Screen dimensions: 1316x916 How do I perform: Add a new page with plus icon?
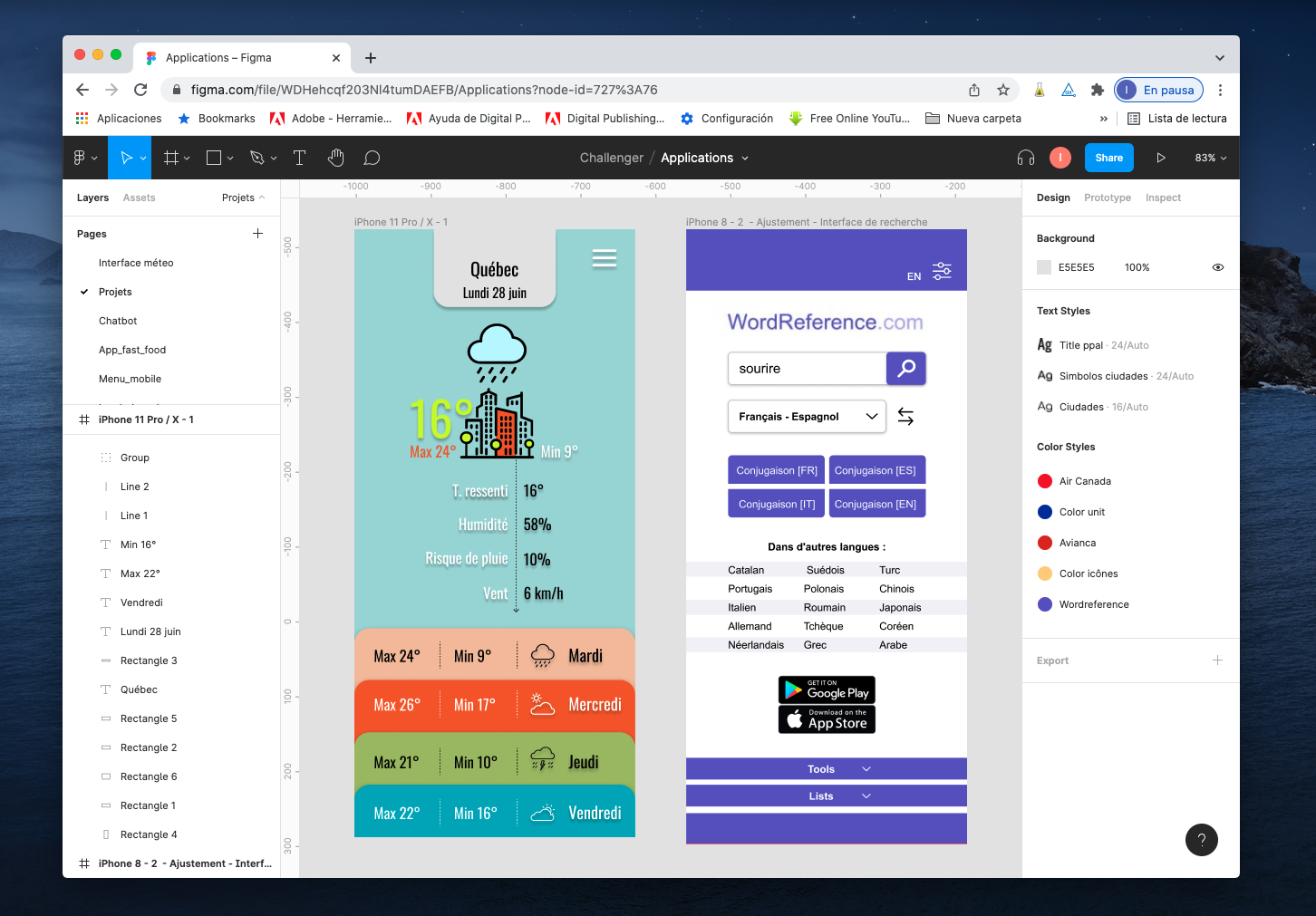coord(257,234)
